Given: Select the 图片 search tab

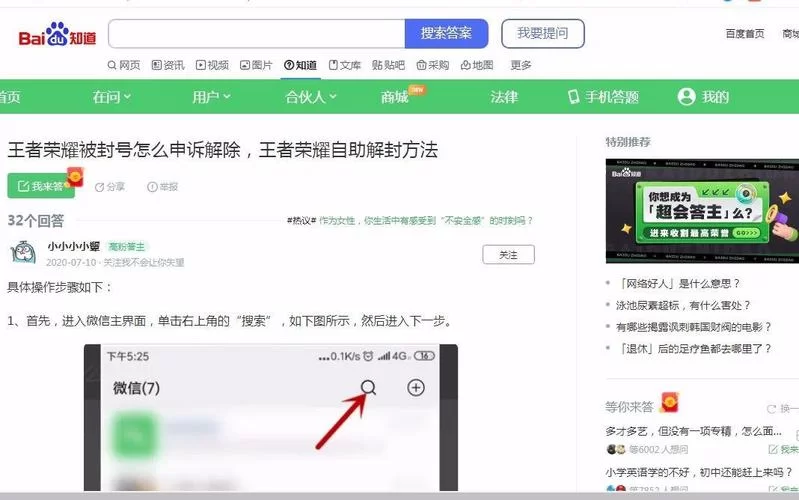Looking at the screenshot, I should click(256, 65).
